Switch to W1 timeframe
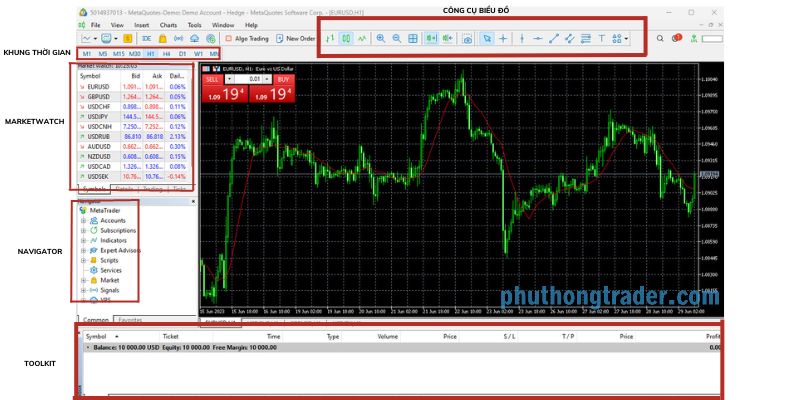Screen dimensions: 800x400 coord(198,54)
